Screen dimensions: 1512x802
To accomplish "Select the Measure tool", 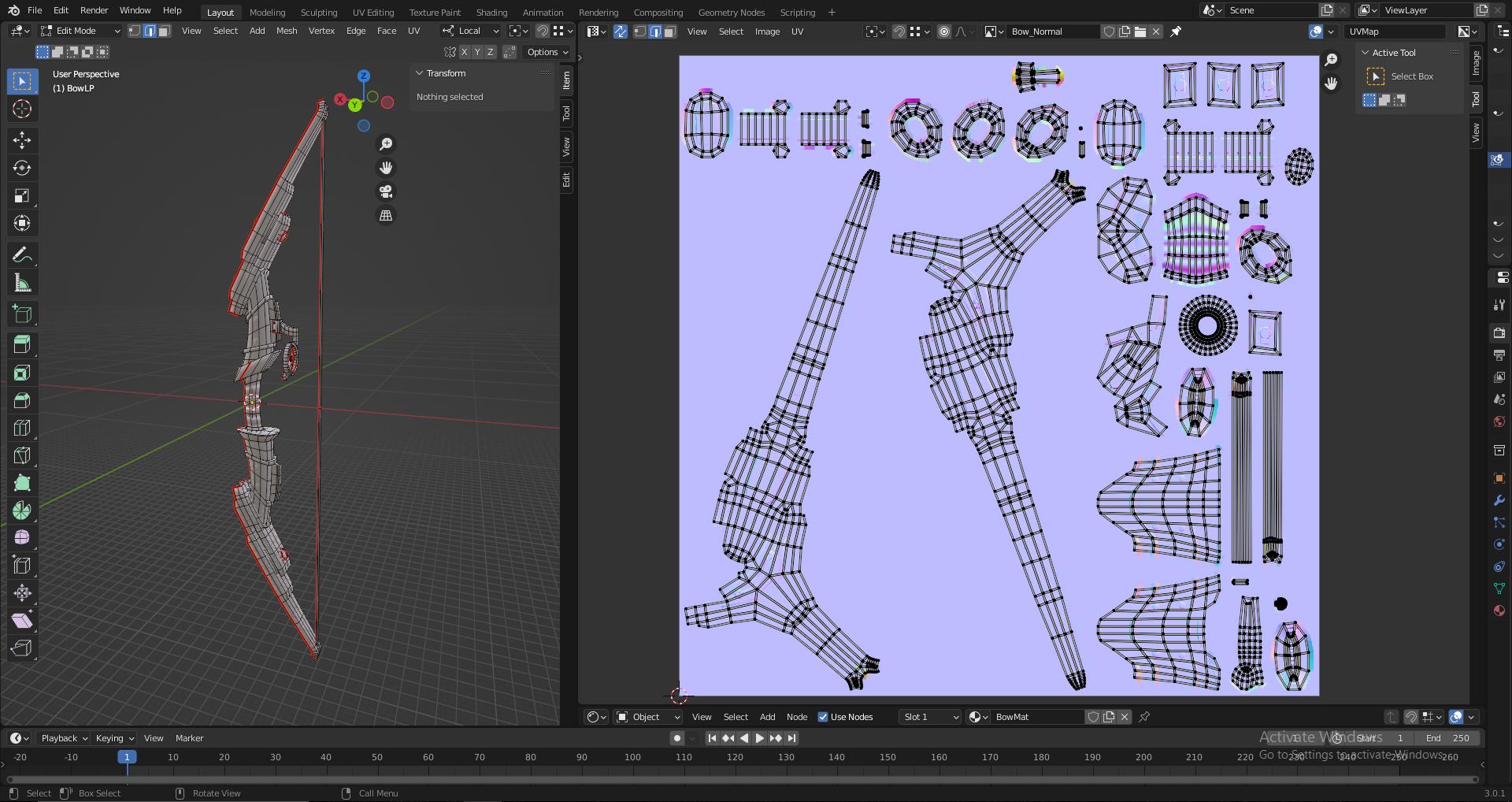I will [x=22, y=283].
